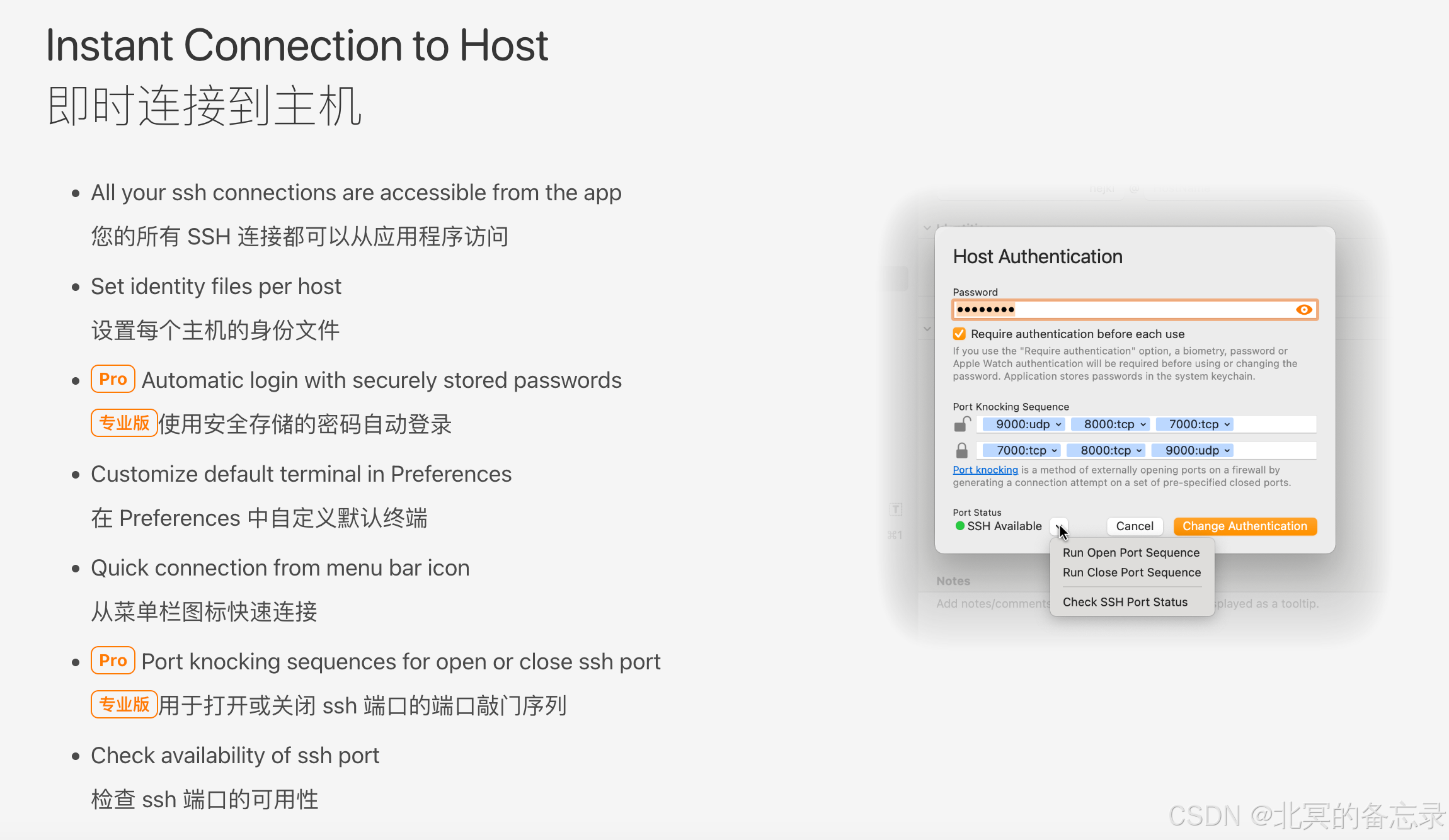1449x840 pixels.
Task: Click the open padlock icon for the open sequence
Action: click(x=961, y=424)
